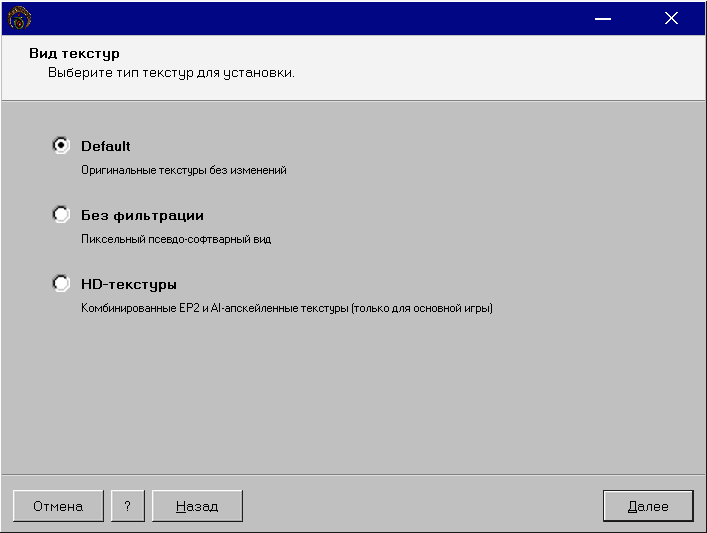This screenshot has width=707, height=533.
Task: Choose the "Без фильтрации" radio option
Action: (x=61, y=214)
